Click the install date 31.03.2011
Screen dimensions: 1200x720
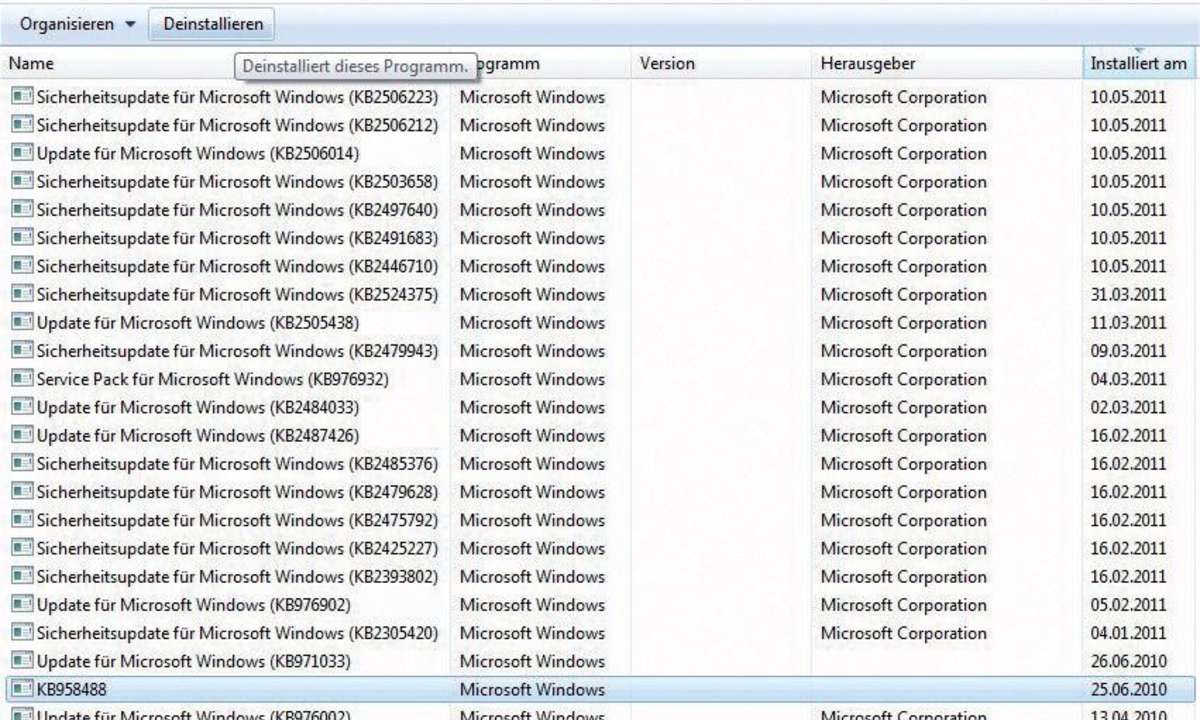(x=1128, y=294)
